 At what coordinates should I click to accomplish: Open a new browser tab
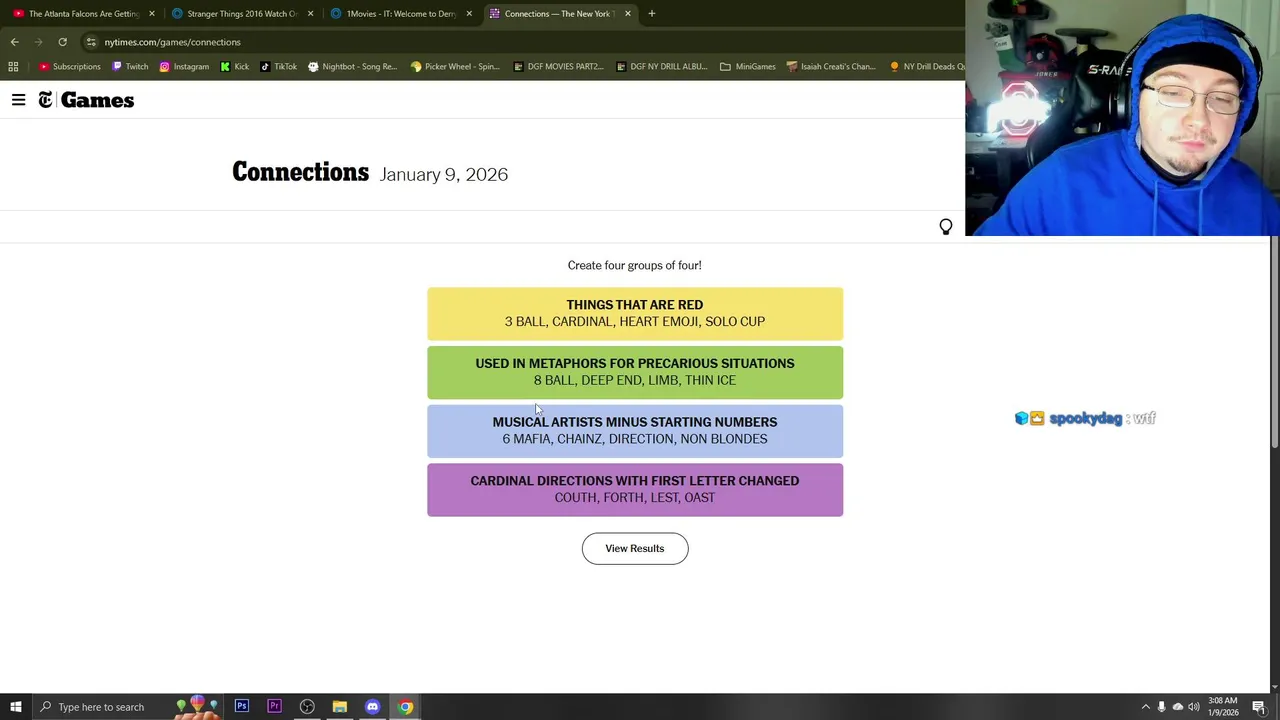pos(652,14)
